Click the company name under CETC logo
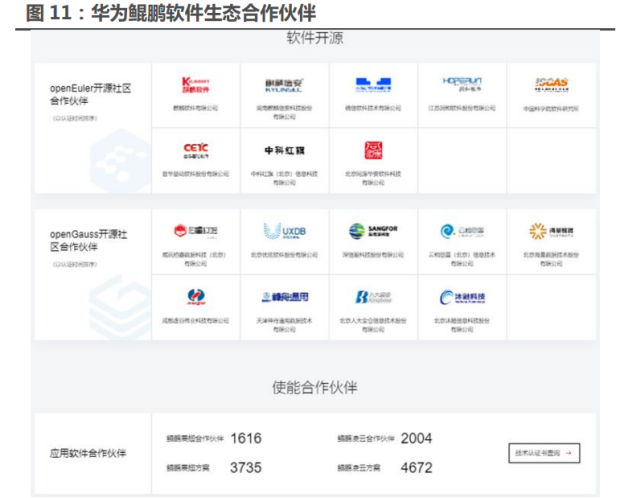641x498 pixels. point(195,174)
